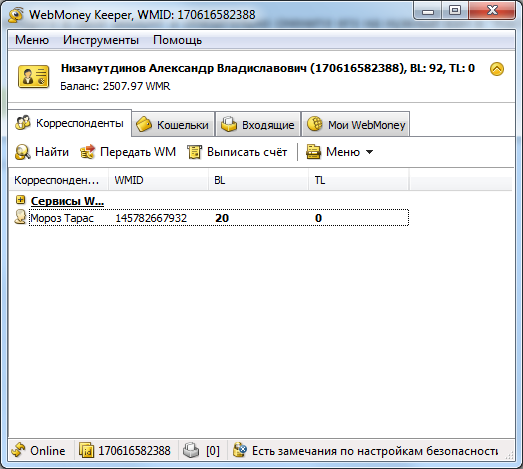
Task: Sort by the BL column header
Action: (258, 180)
